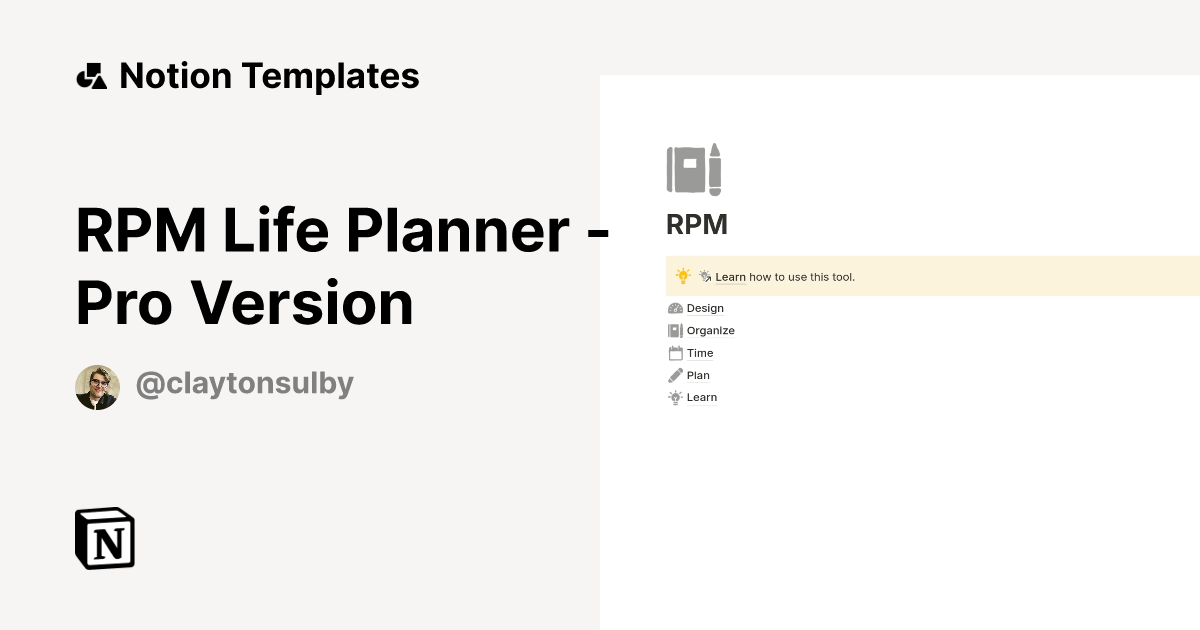This screenshot has height=630, width=1200.
Task: Click claytonsulby's profile avatar
Action: point(97,386)
